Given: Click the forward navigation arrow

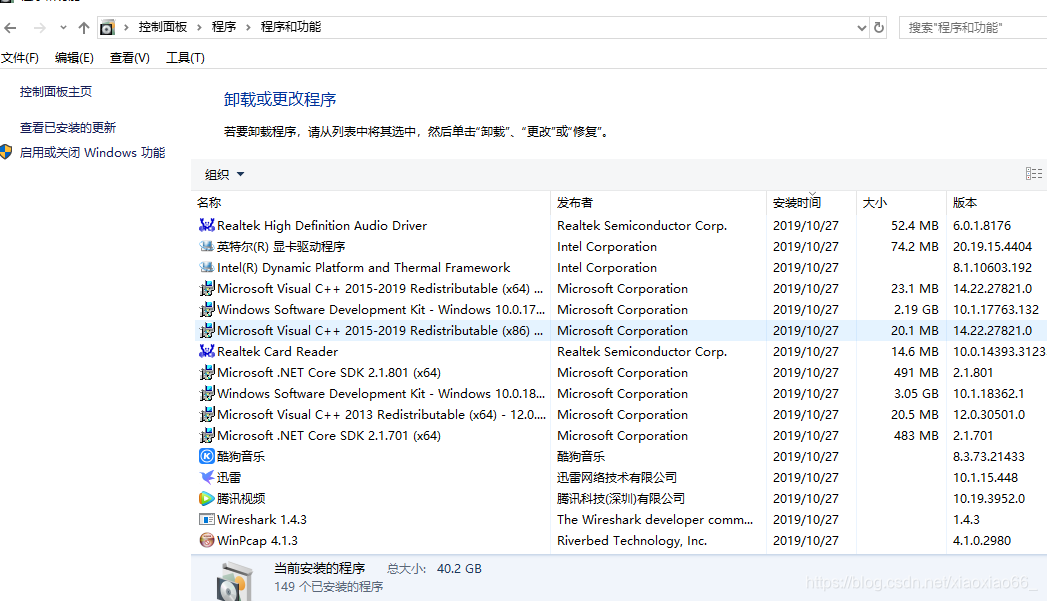Looking at the screenshot, I should [x=39, y=27].
